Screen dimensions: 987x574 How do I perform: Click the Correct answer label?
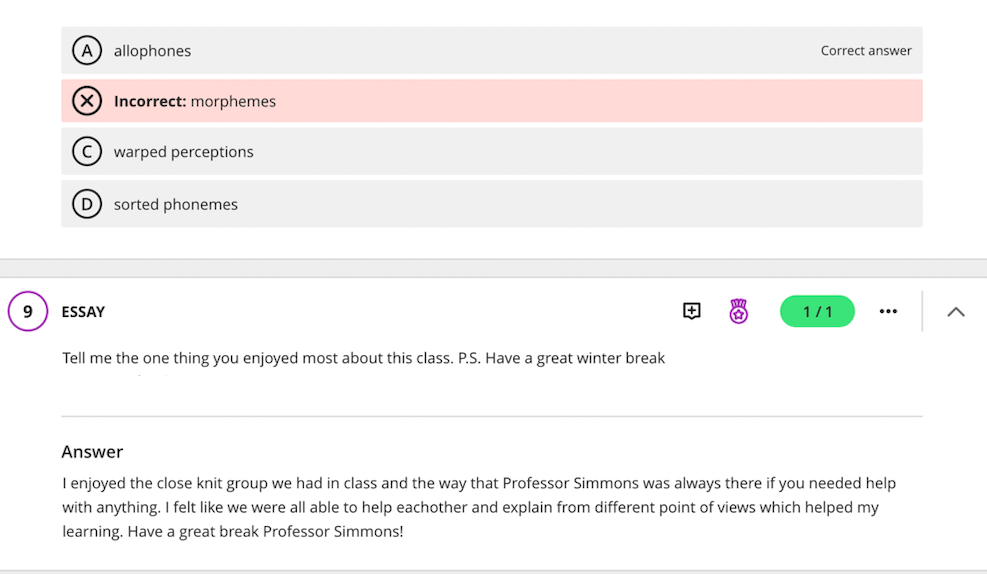click(866, 51)
